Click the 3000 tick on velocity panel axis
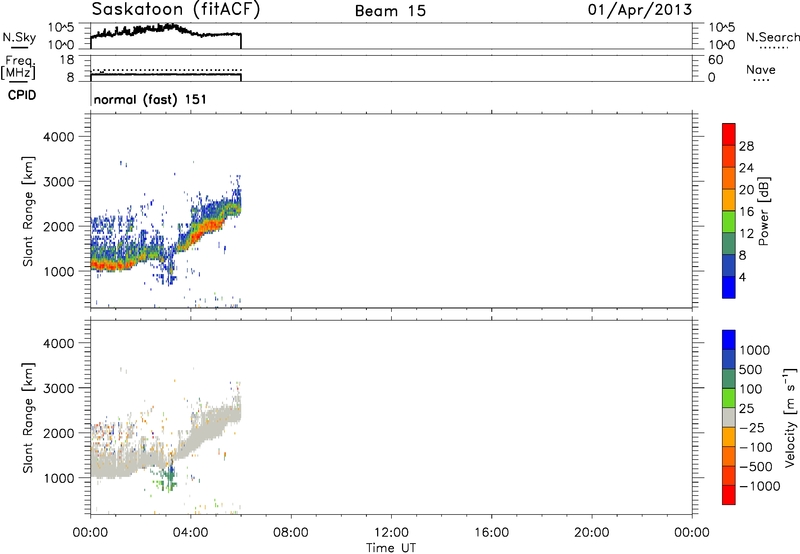The height and width of the screenshot is (554, 800). click(x=58, y=388)
